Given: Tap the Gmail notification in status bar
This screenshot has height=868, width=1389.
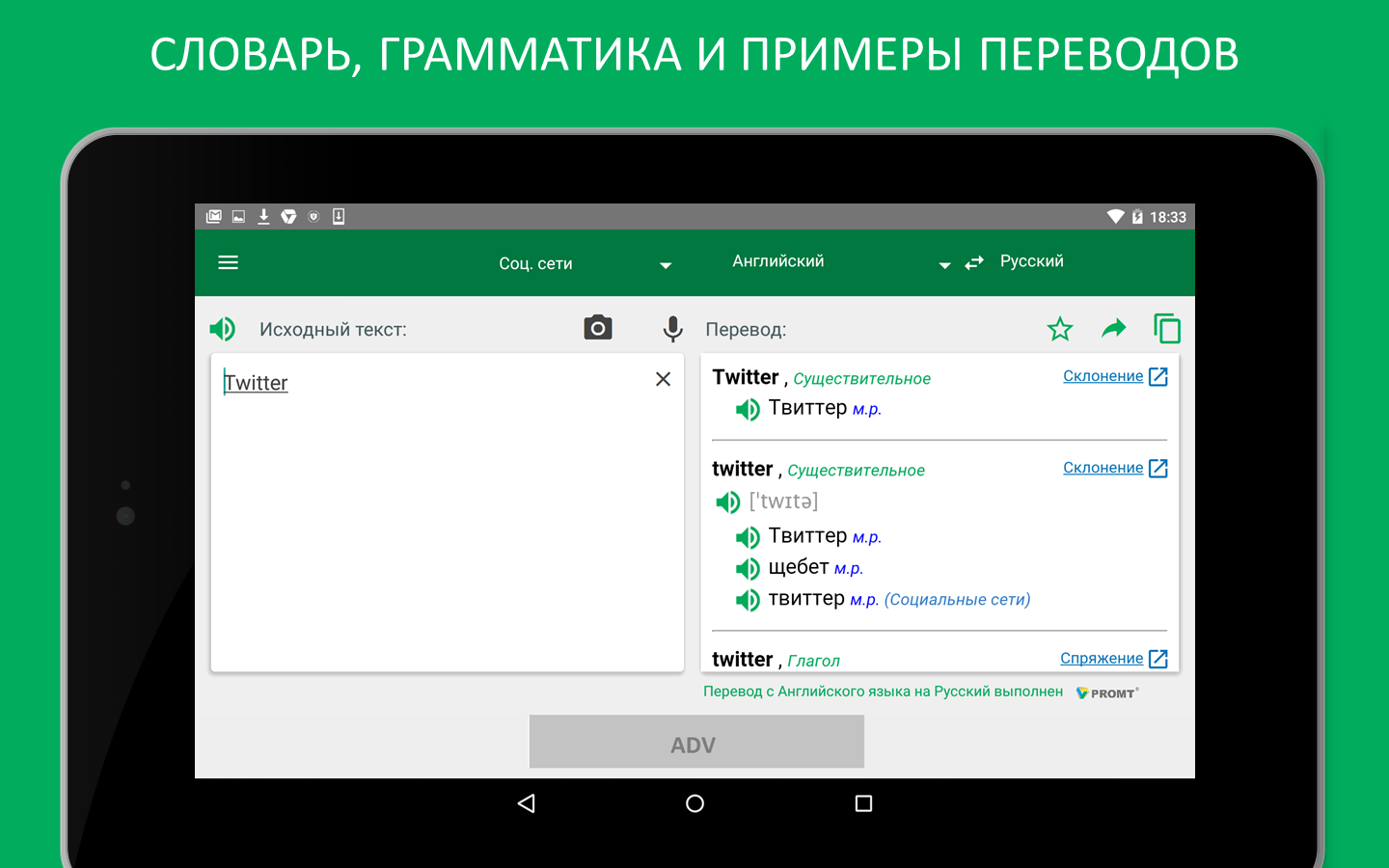Looking at the screenshot, I should pos(214,216).
